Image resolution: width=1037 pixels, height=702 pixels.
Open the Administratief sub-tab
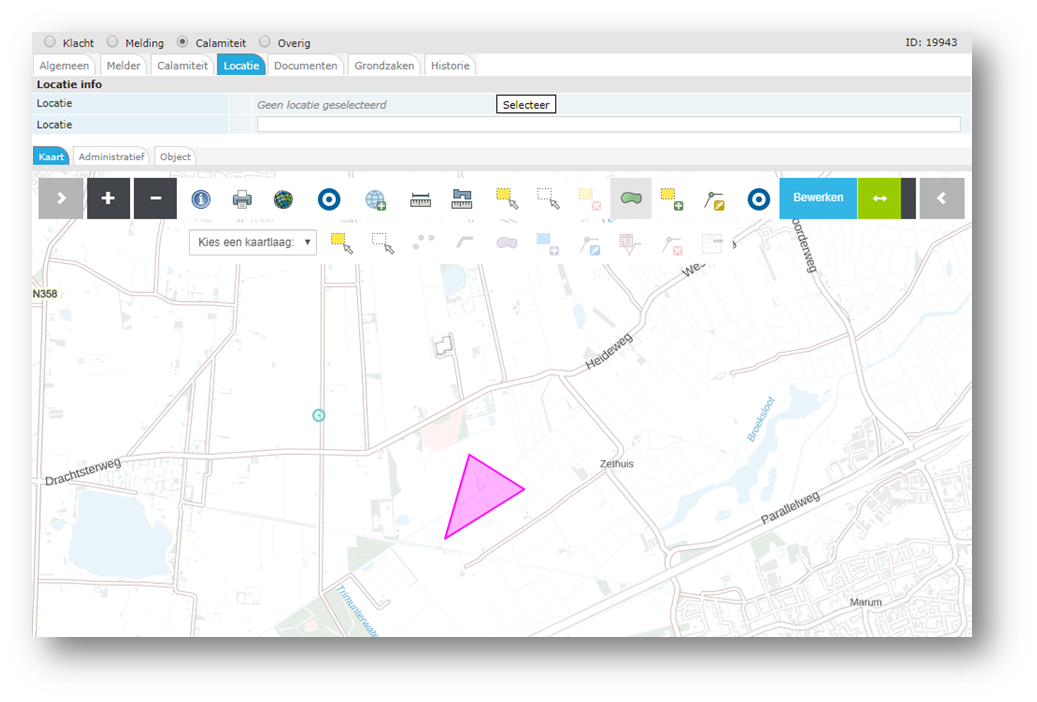coord(111,157)
